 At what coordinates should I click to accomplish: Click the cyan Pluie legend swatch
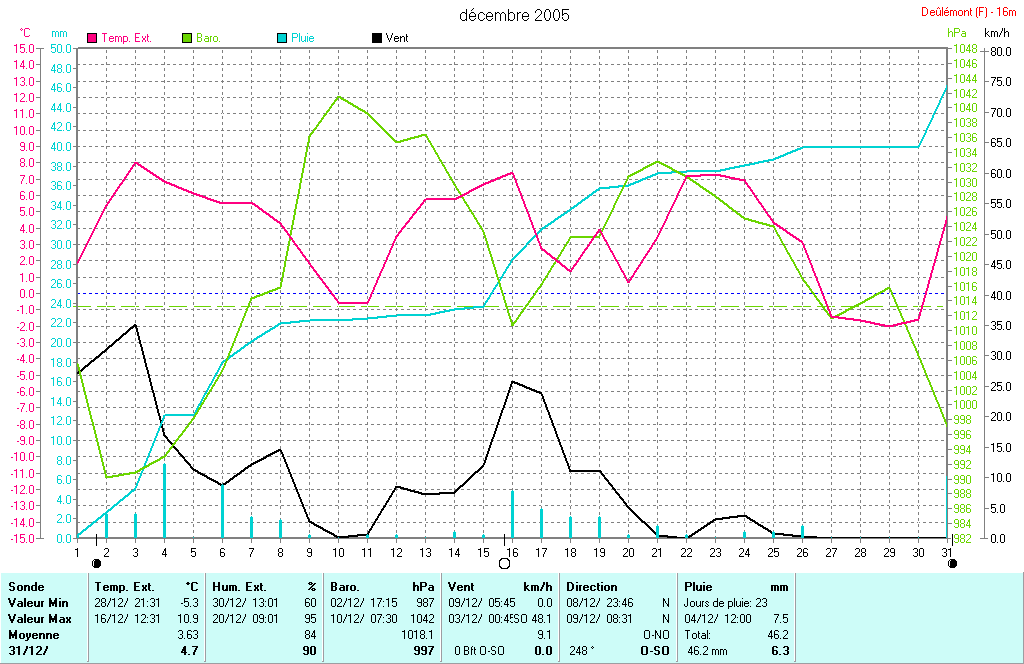click(x=281, y=38)
